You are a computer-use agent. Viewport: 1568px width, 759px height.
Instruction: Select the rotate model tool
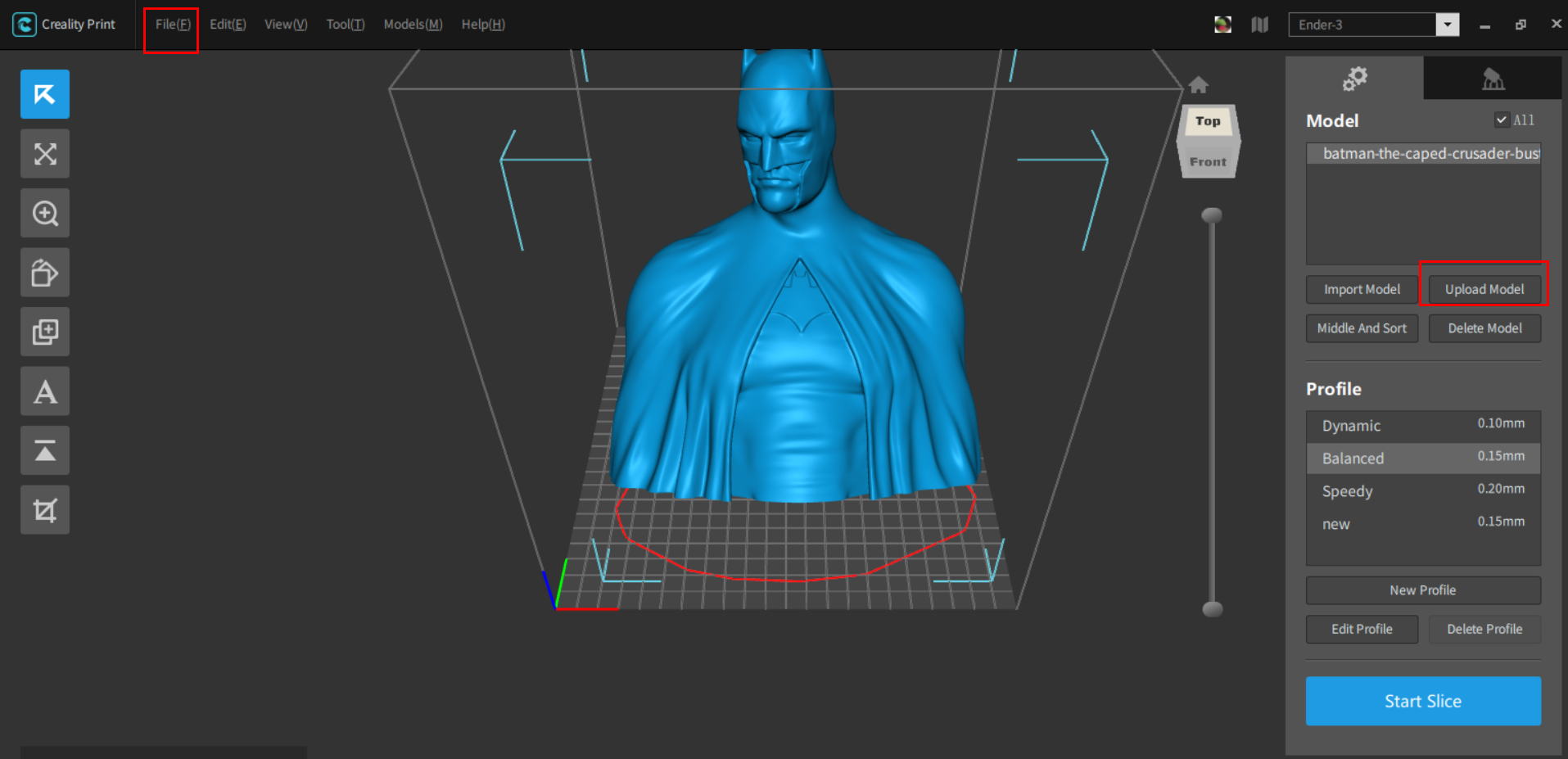[x=44, y=272]
